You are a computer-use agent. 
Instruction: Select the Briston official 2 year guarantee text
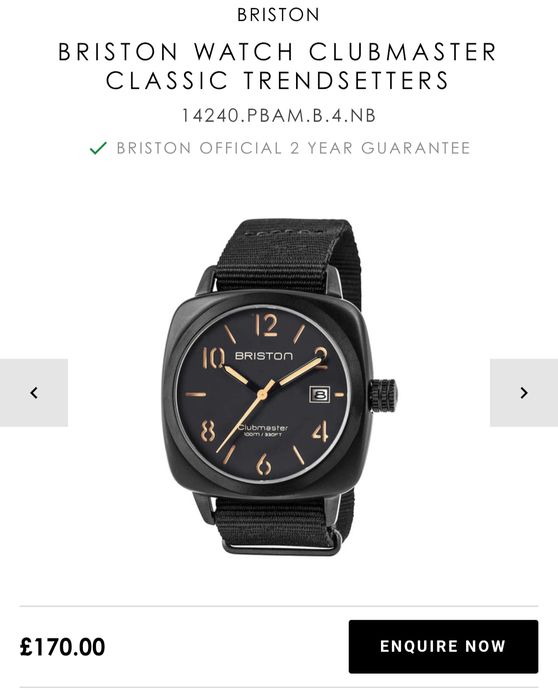293,148
